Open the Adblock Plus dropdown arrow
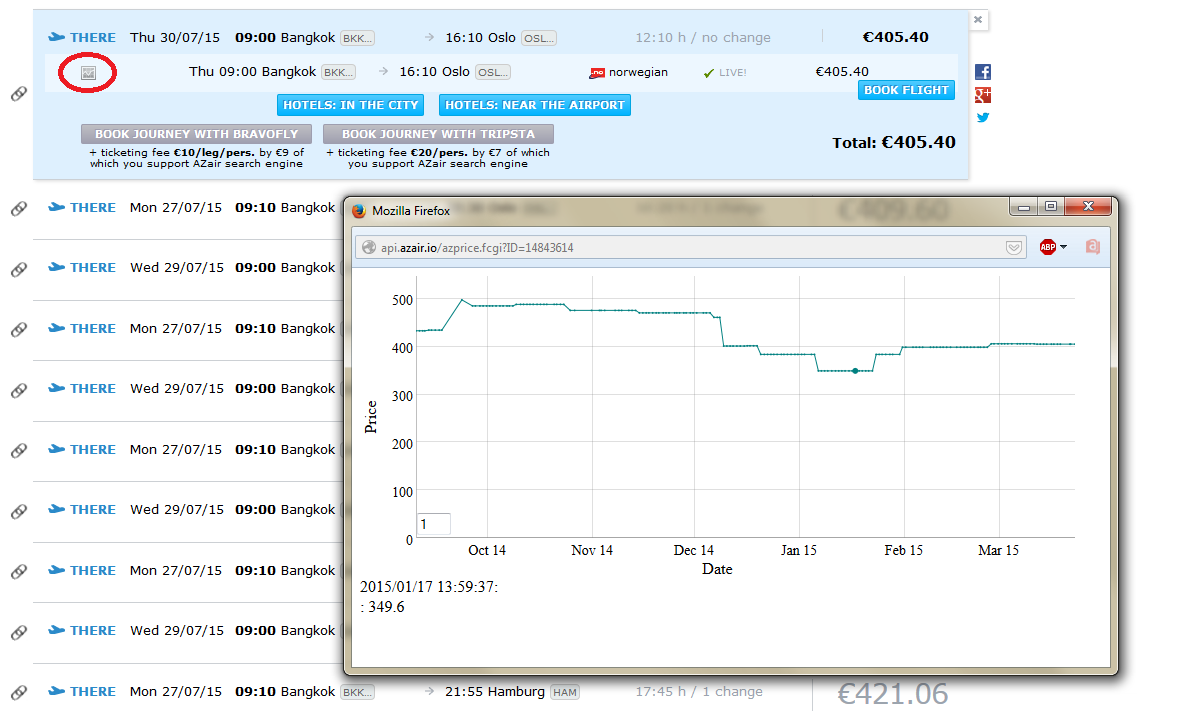The image size is (1179, 712). pyautogui.click(x=1063, y=247)
